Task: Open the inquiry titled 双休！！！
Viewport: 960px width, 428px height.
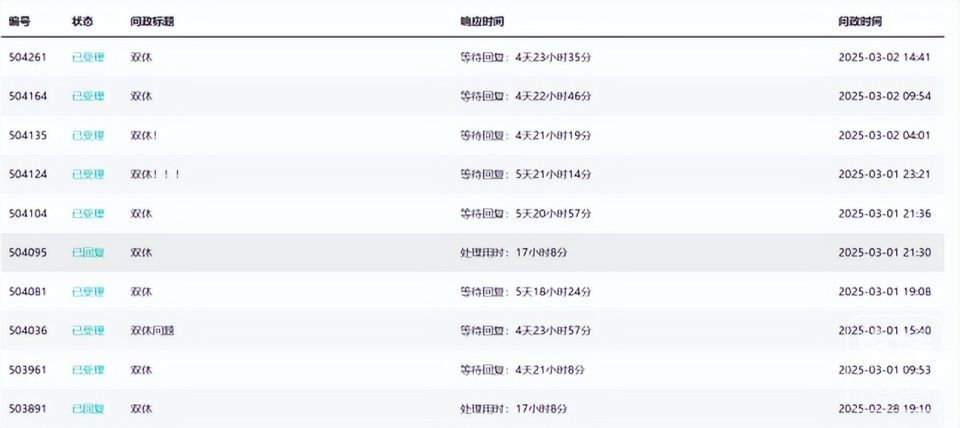Action: (155, 174)
